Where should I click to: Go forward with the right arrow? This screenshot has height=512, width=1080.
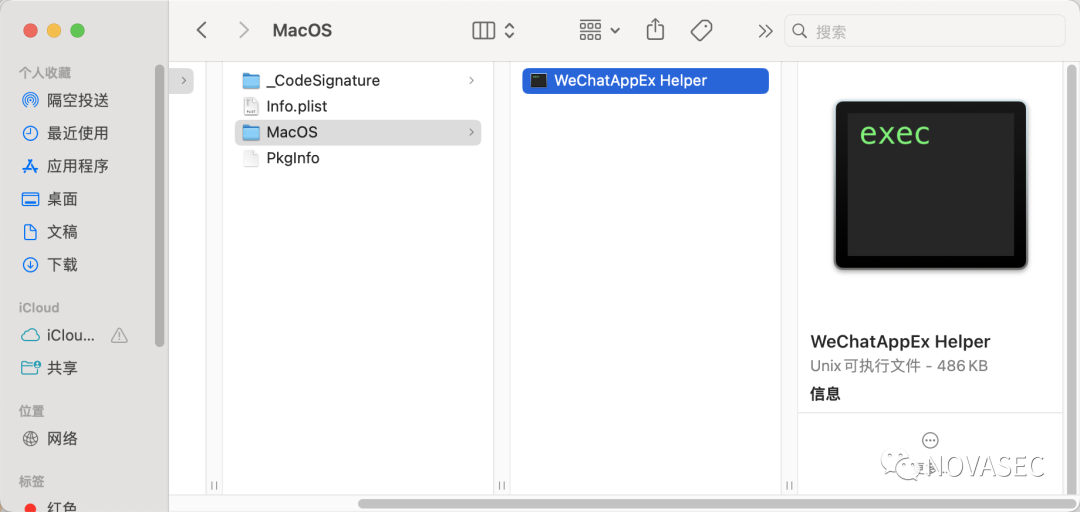244,30
